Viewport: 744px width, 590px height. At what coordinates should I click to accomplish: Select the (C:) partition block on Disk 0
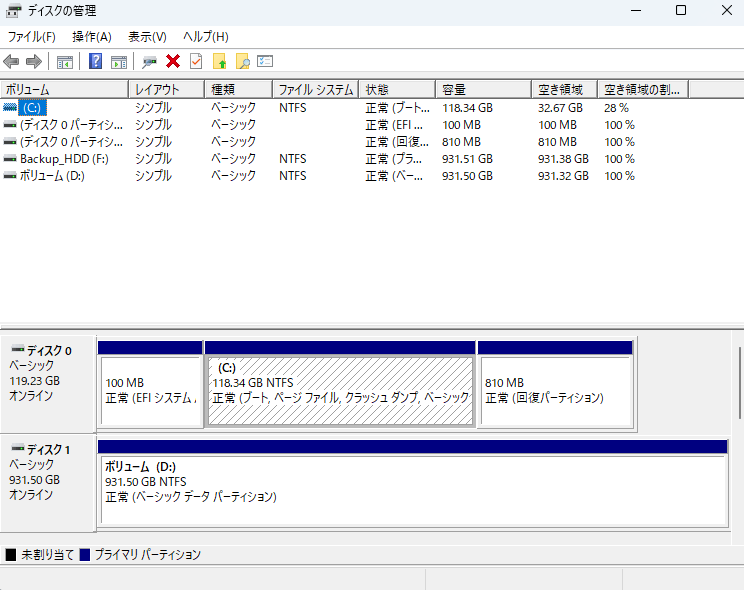[339, 390]
